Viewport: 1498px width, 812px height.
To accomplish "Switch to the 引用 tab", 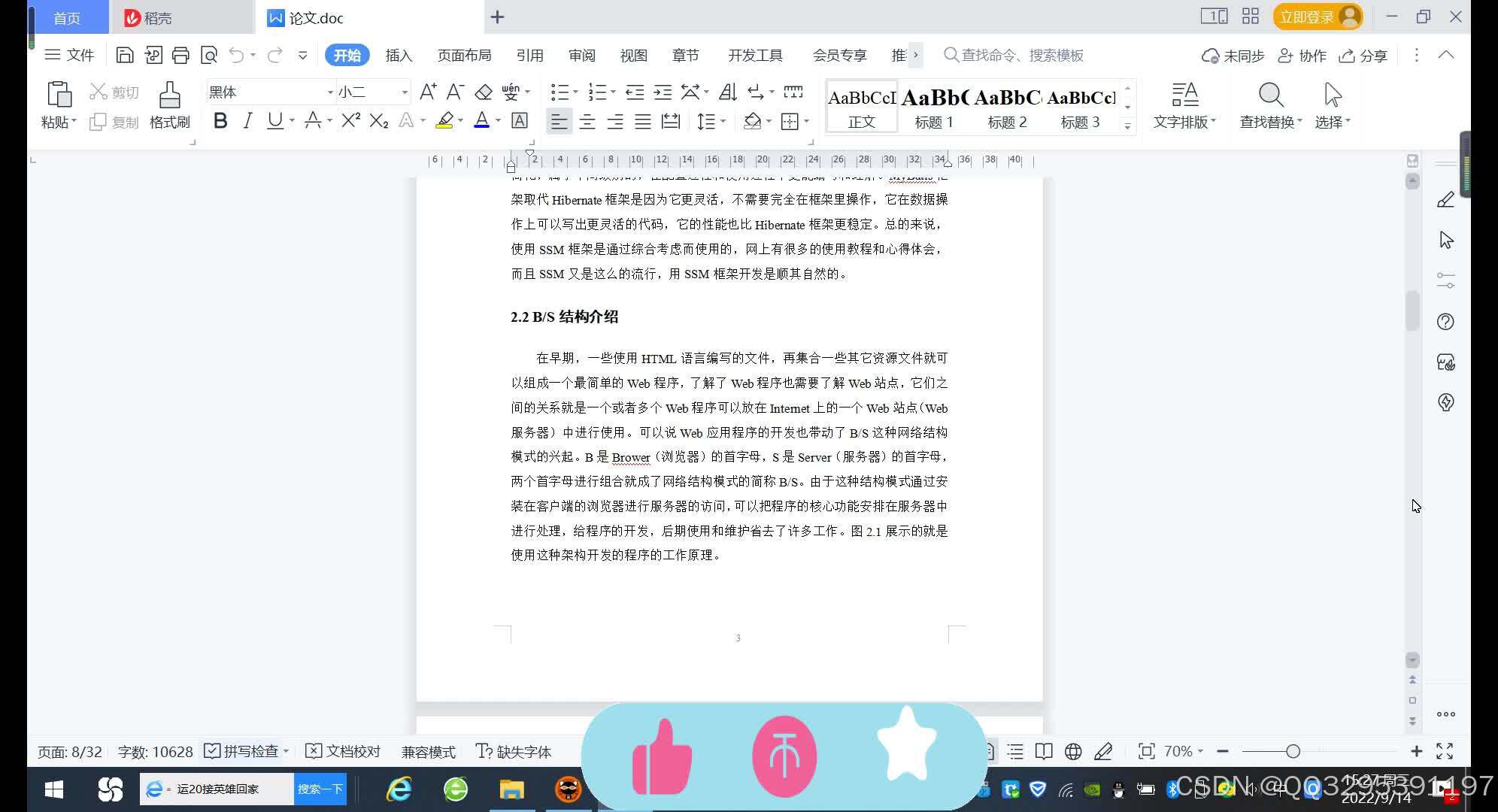I will coord(529,55).
